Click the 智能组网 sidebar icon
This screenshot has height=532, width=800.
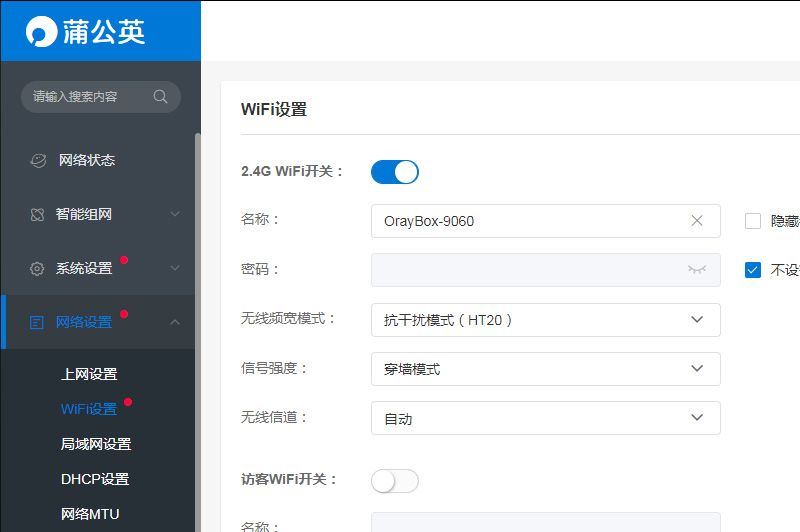pos(37,214)
